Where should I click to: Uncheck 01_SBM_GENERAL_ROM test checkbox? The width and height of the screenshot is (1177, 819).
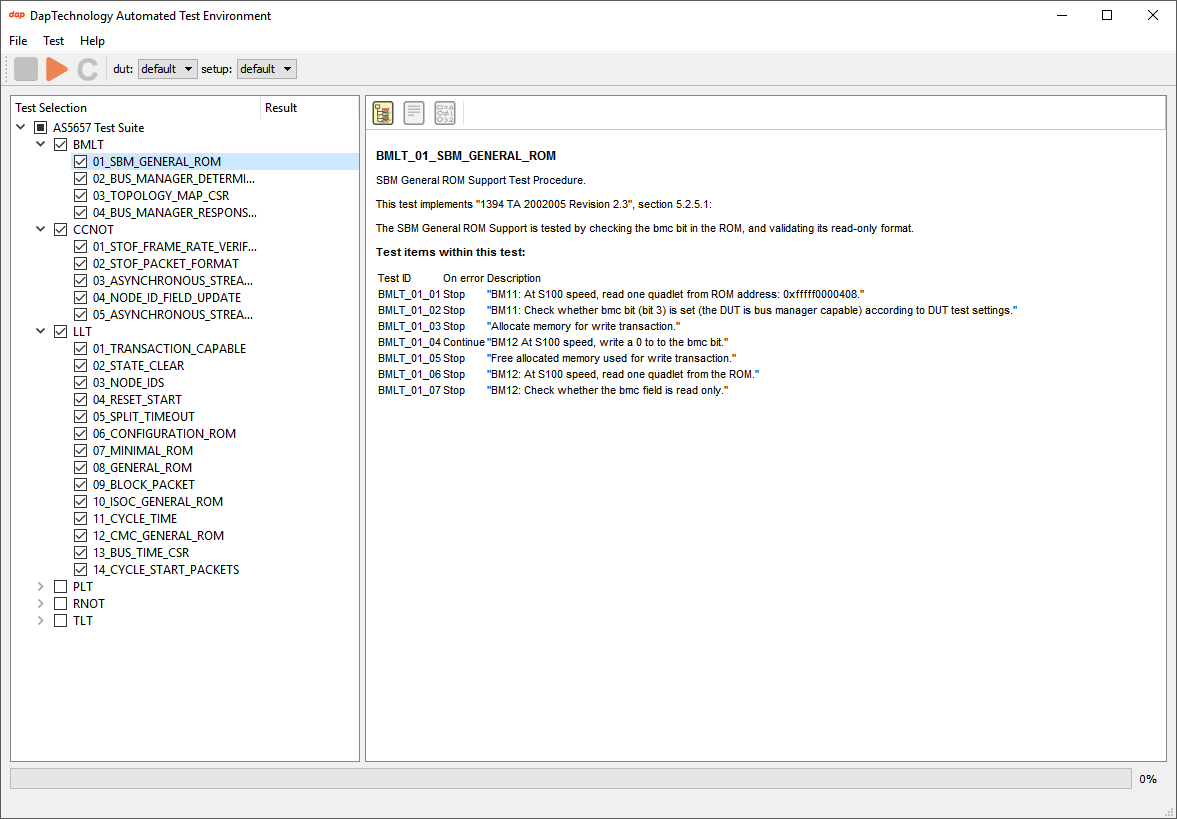[80, 161]
